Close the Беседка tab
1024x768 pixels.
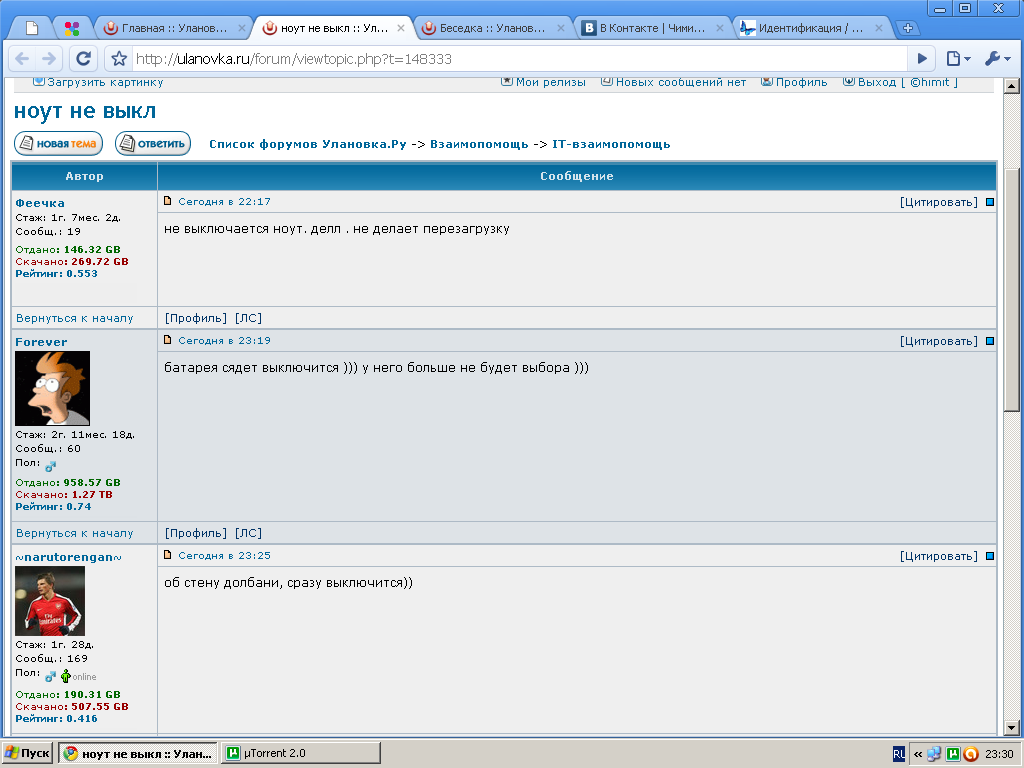pos(560,28)
